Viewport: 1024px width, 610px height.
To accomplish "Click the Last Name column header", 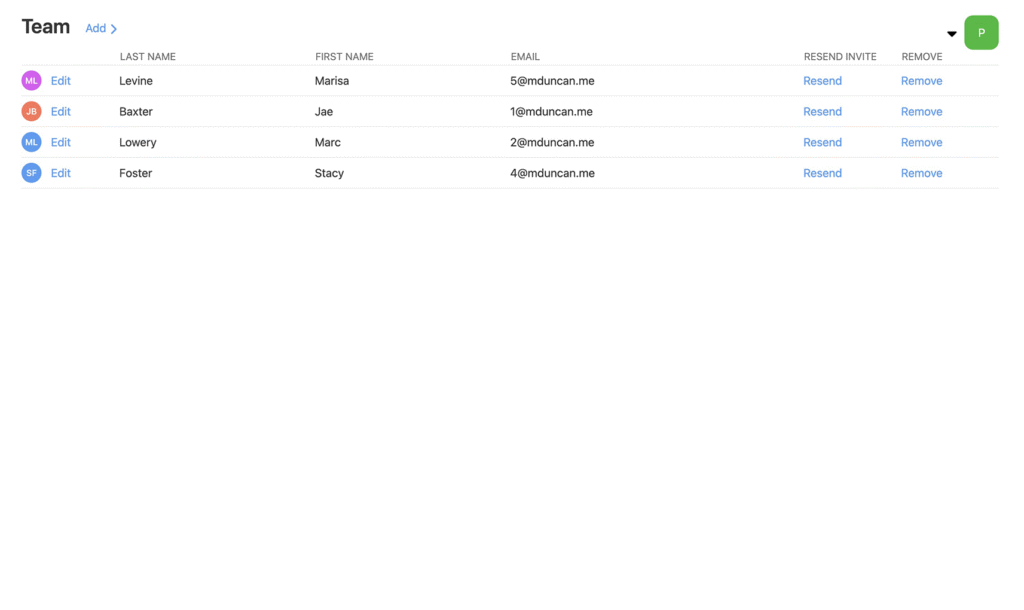I will pos(147,57).
